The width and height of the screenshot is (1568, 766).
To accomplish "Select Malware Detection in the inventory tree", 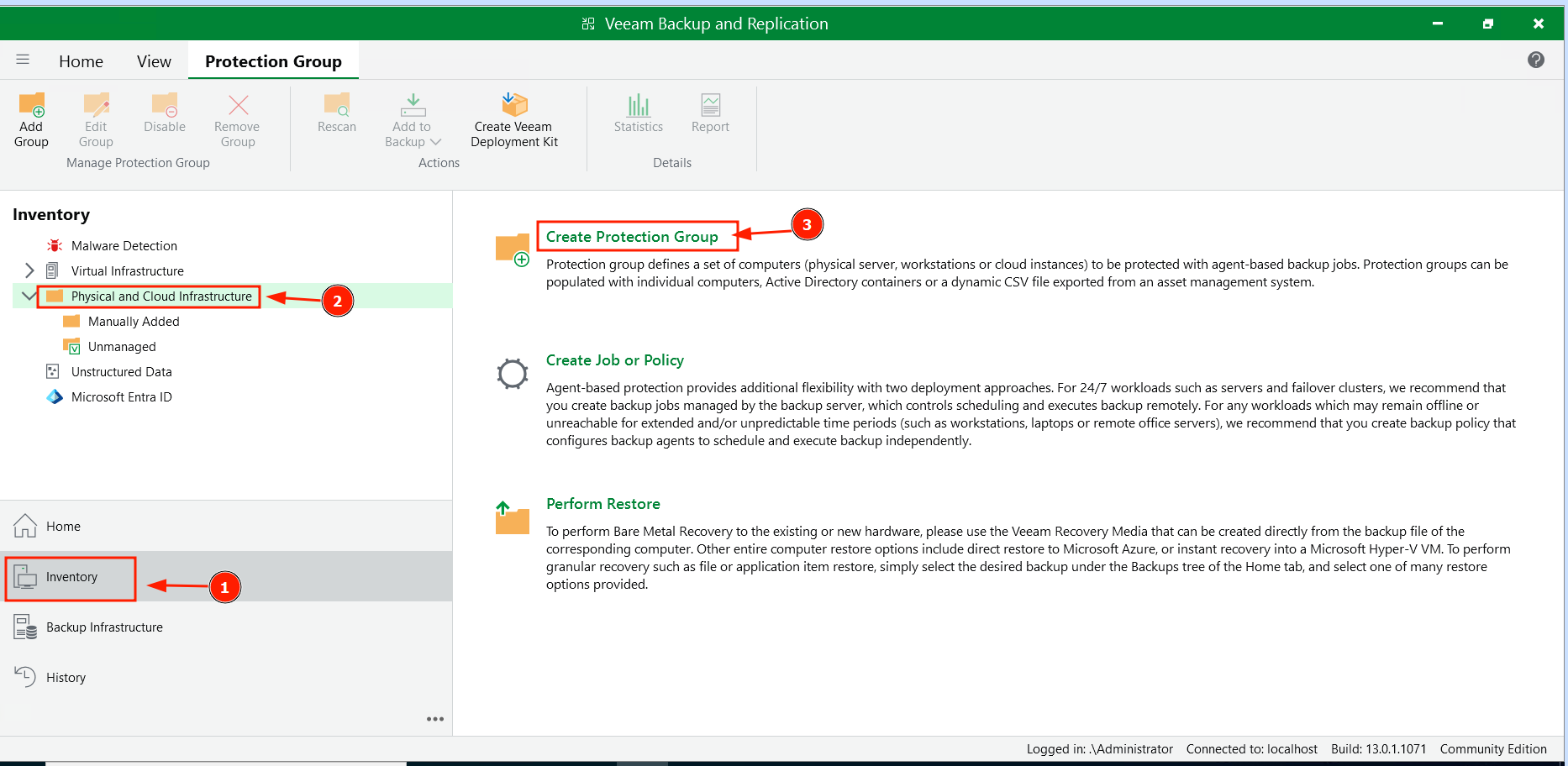I will (x=124, y=245).
